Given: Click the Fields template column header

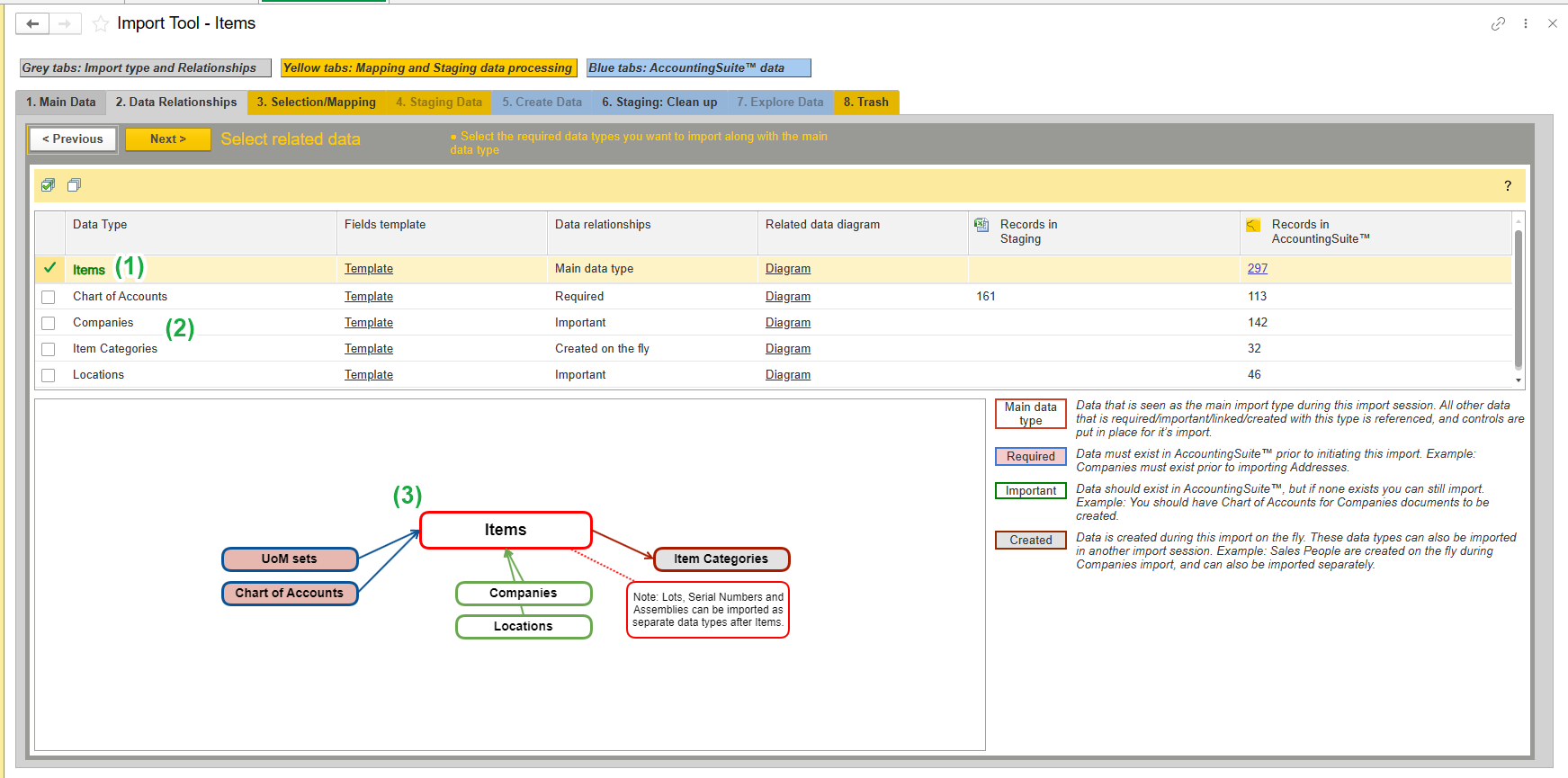Looking at the screenshot, I should coord(442,233).
